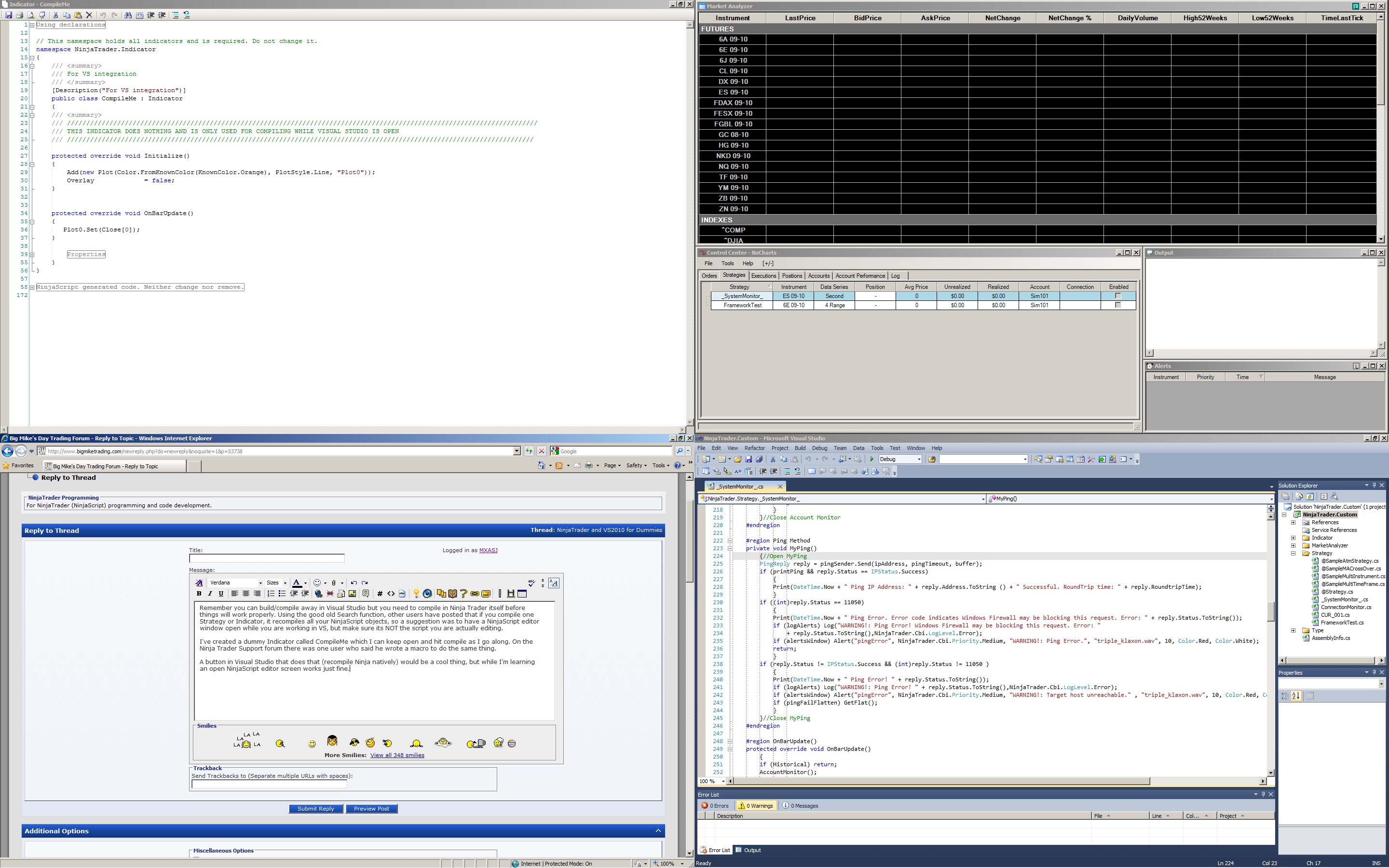Viewport: 1389px width, 868px height.
Task: Toggle the 0 Warnings filter in Error List
Action: 756,806
